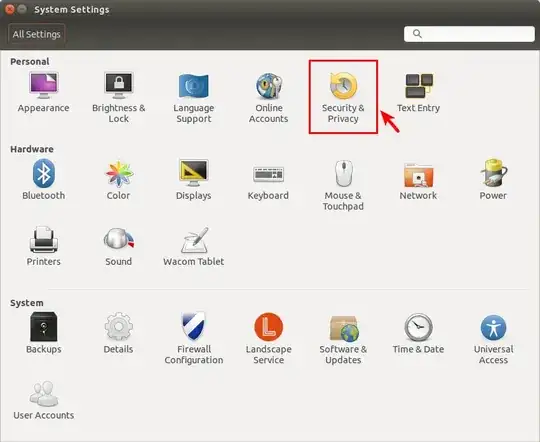The width and height of the screenshot is (540, 442).
Task: Open Online Accounts settings
Action: coord(269,97)
